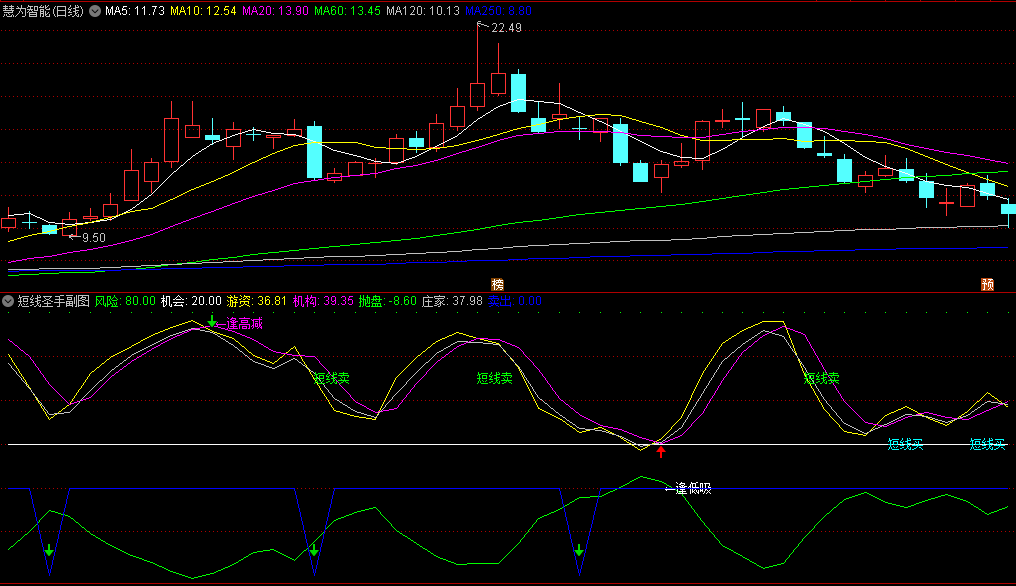Image resolution: width=1016 pixels, height=586 pixels.
Task: Click the 风险: 80.00 indicator value
Action: pos(125,300)
